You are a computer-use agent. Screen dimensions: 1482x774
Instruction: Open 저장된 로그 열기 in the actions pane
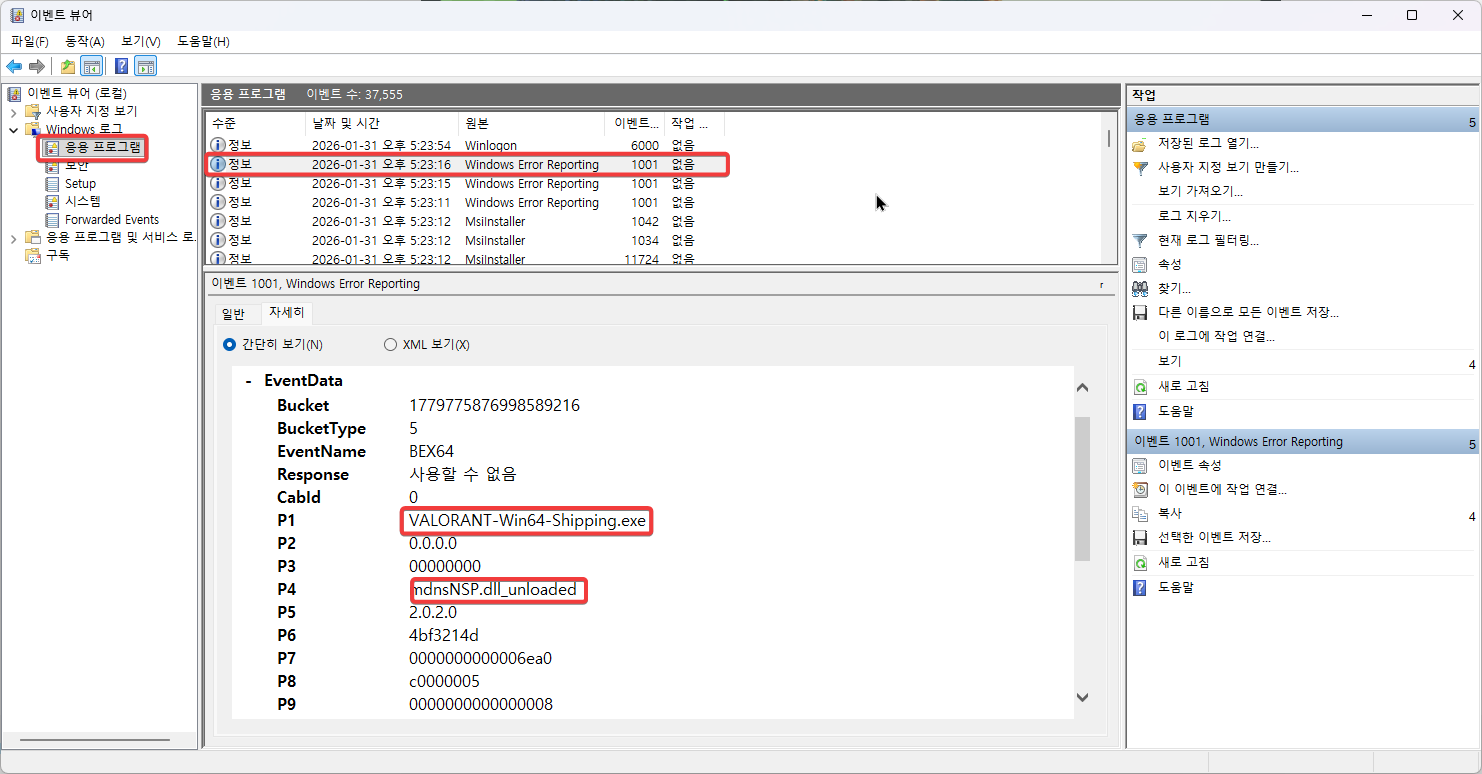(1208, 144)
